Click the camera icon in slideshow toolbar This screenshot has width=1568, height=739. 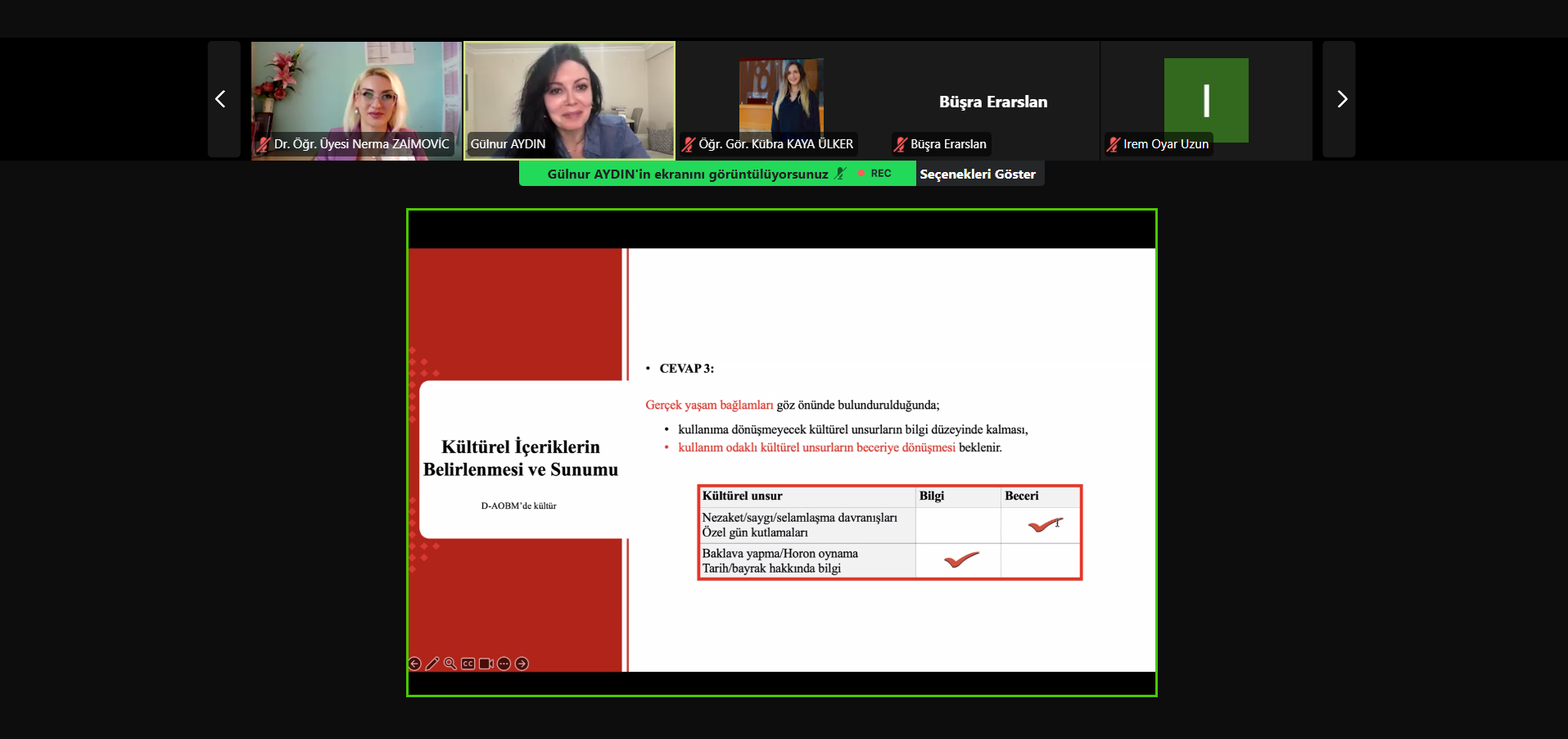[x=486, y=664]
